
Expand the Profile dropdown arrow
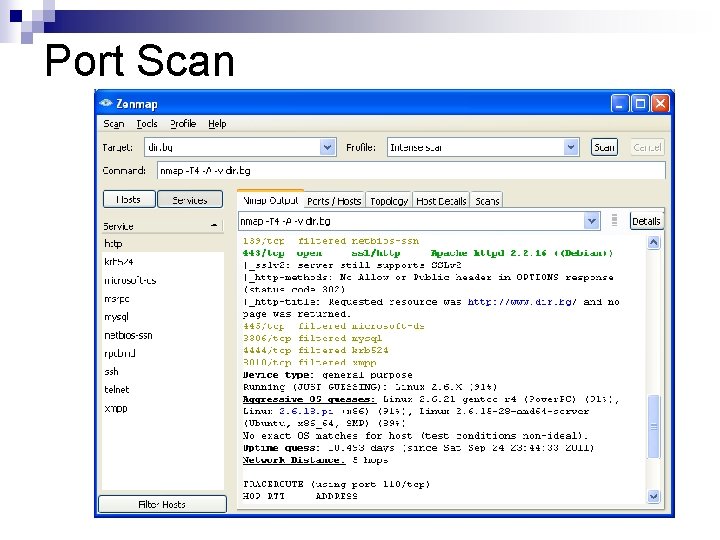(571, 147)
